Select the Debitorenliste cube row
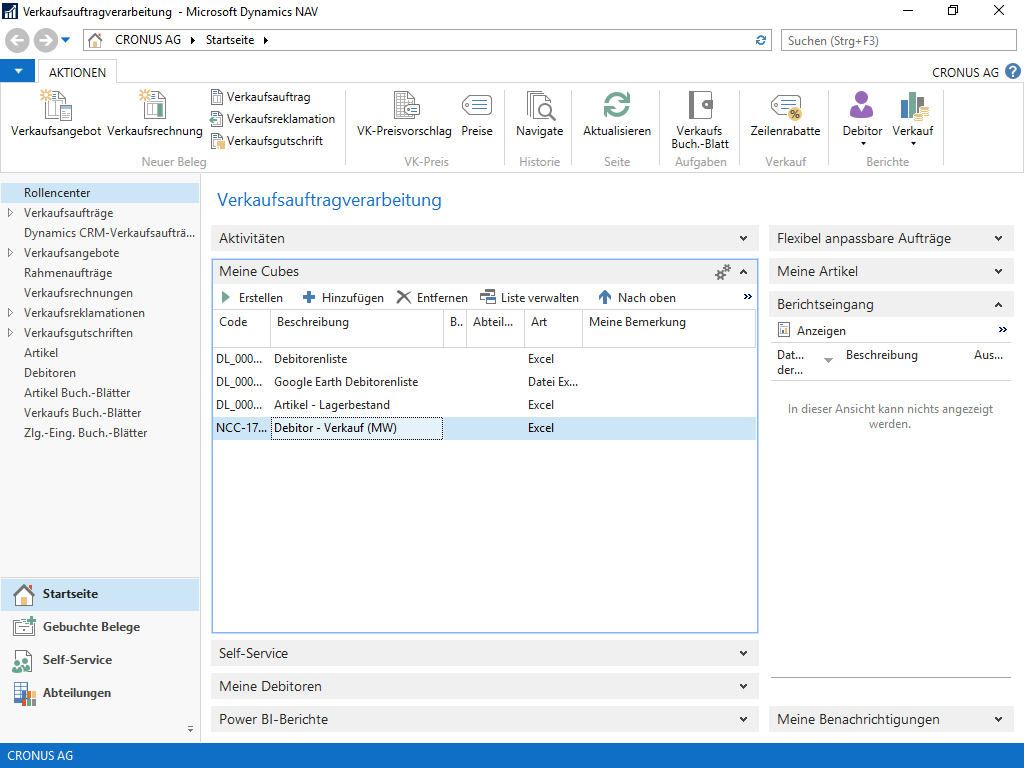This screenshot has width=1024, height=768. (485, 359)
